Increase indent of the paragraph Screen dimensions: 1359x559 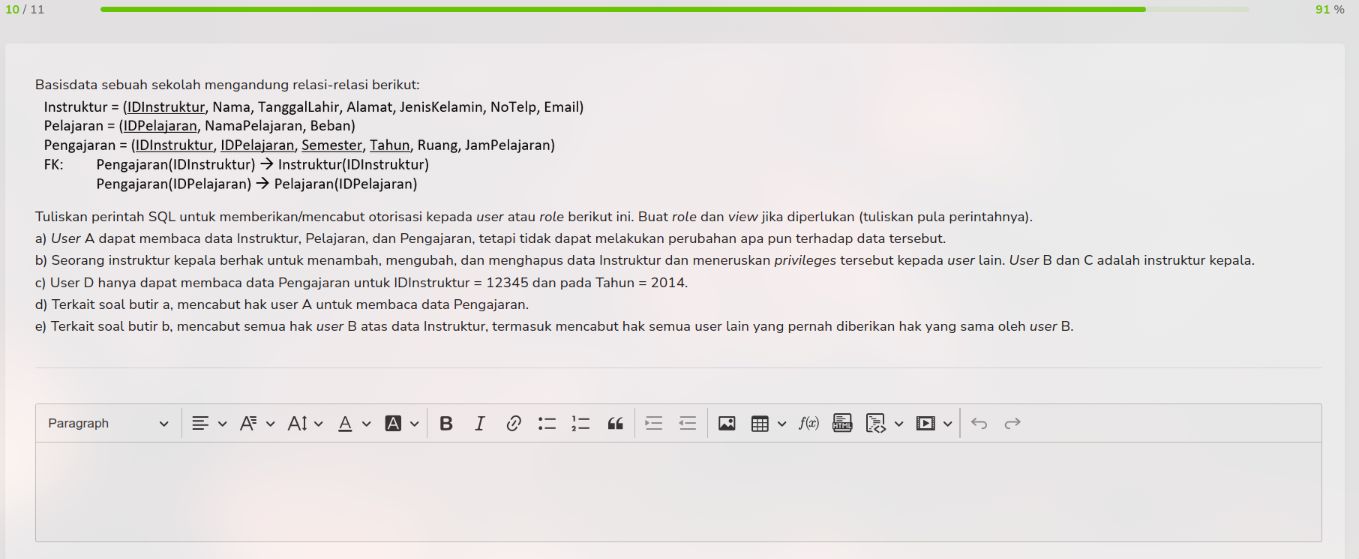(654, 424)
